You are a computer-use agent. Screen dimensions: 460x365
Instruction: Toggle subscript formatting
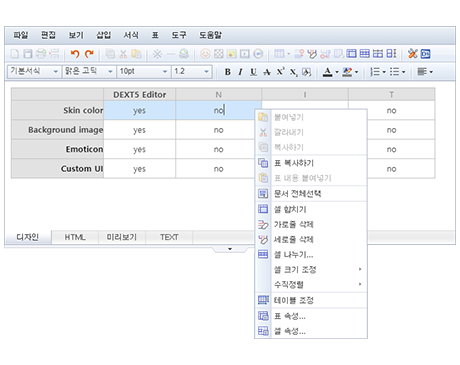(293, 72)
